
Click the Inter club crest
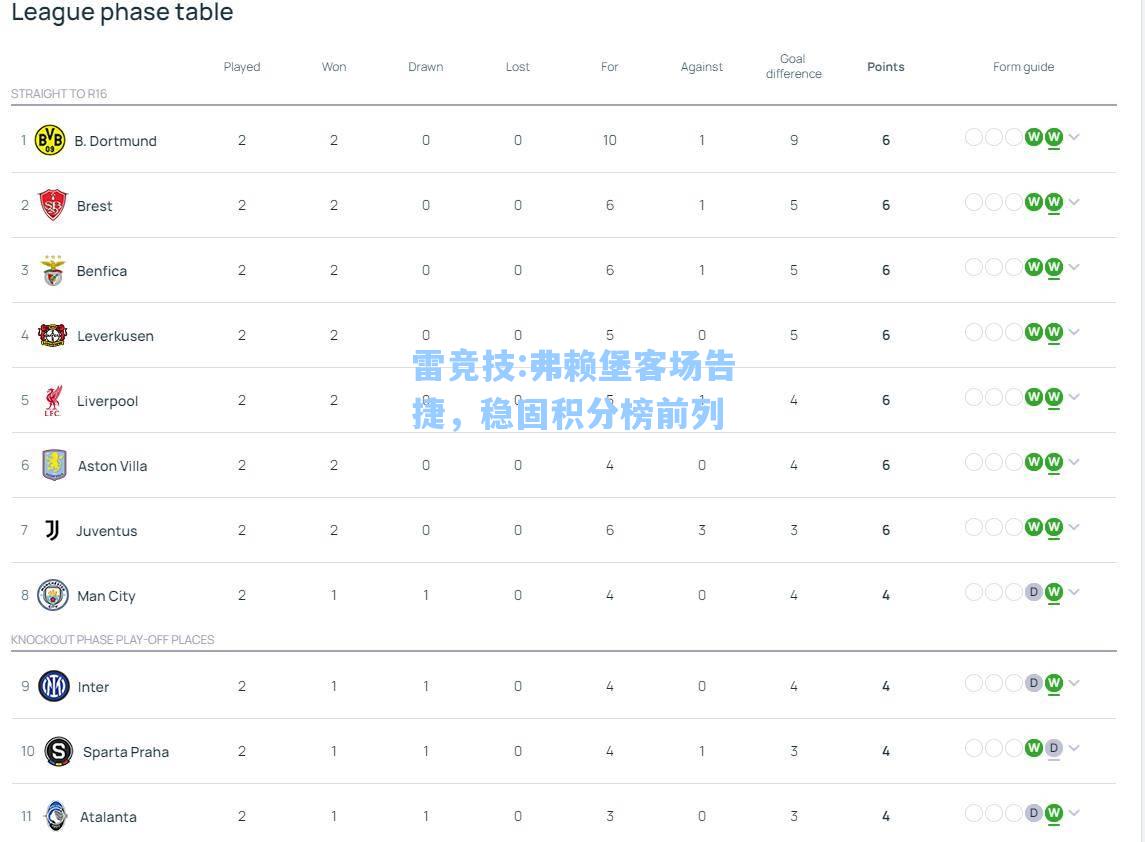[53, 686]
